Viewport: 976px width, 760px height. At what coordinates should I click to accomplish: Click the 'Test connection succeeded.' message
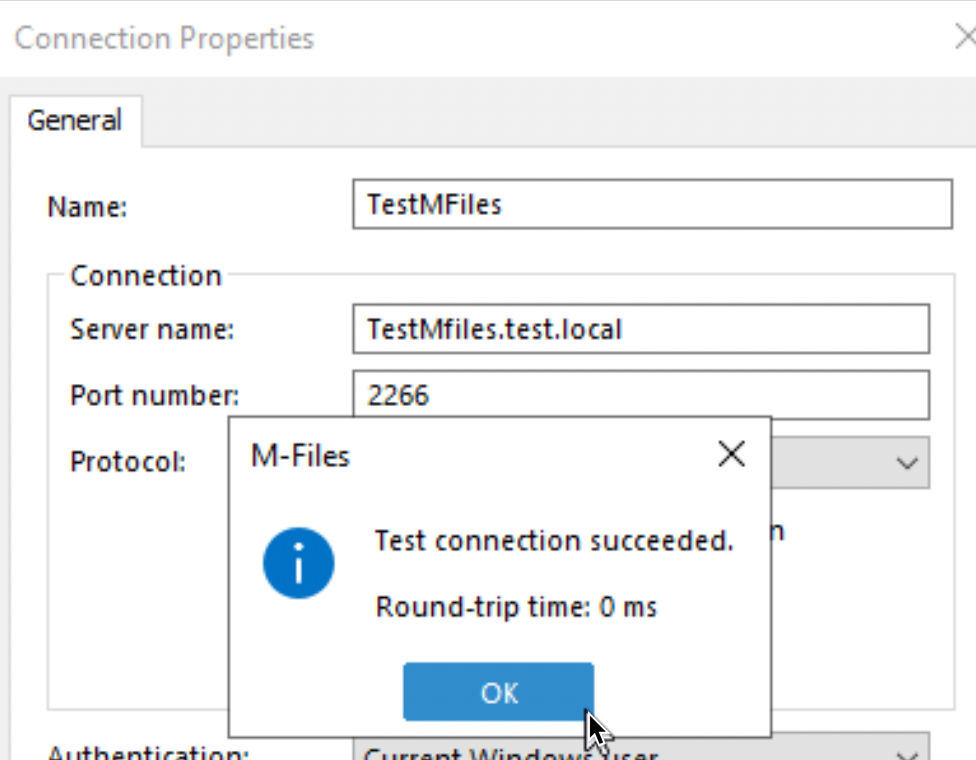pos(554,540)
